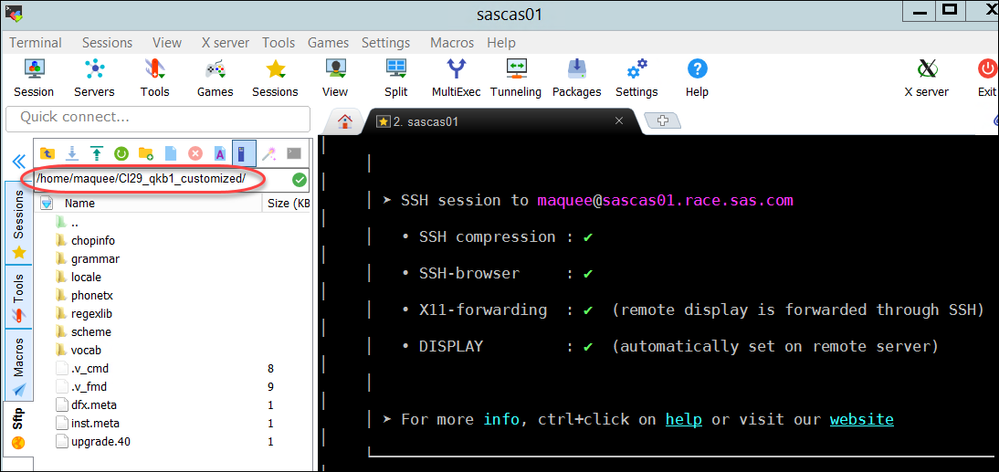
Task: Close the sascas01 terminal tab
Action: 618,120
